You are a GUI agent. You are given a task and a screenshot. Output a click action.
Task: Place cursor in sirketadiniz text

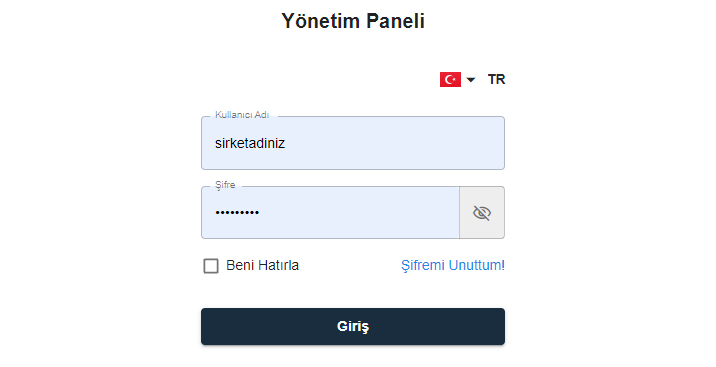click(x=250, y=143)
